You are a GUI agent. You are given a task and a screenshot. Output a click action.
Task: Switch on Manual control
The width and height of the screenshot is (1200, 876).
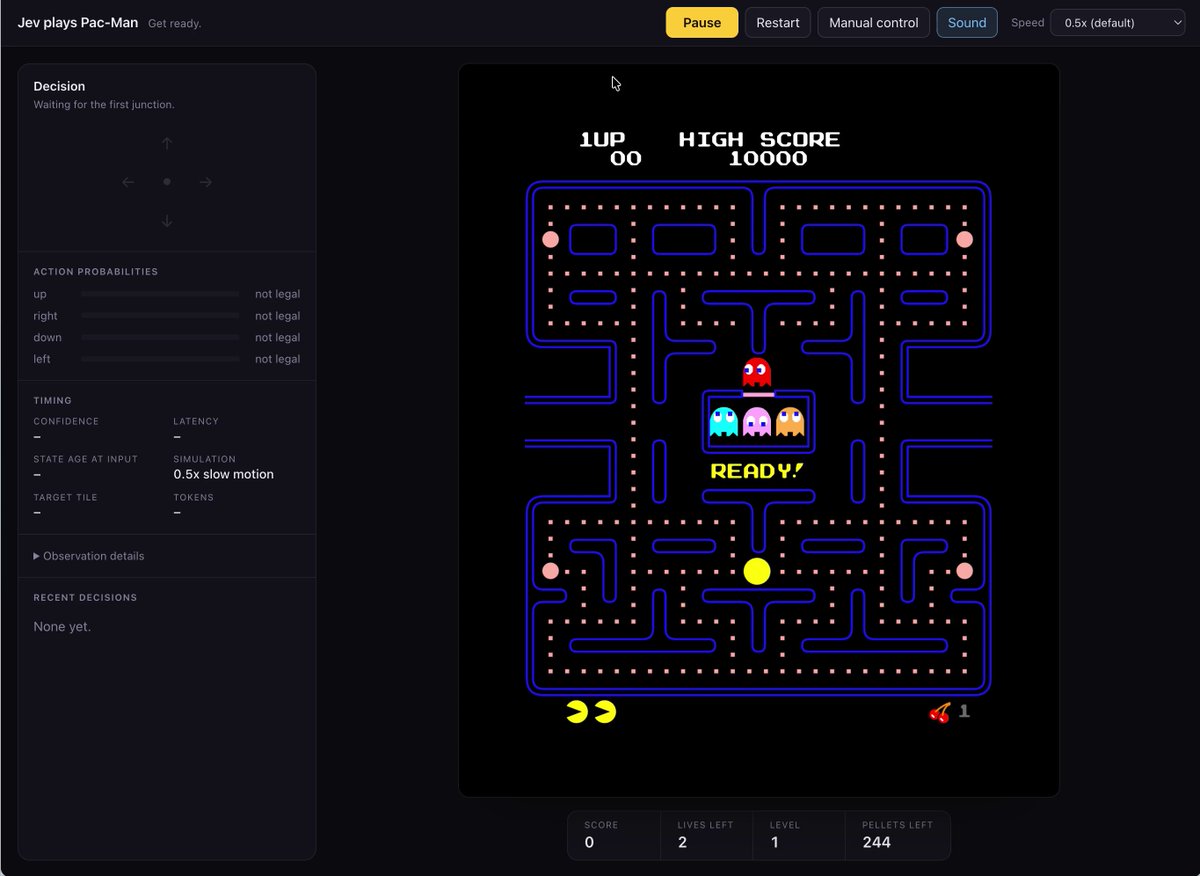coord(874,23)
